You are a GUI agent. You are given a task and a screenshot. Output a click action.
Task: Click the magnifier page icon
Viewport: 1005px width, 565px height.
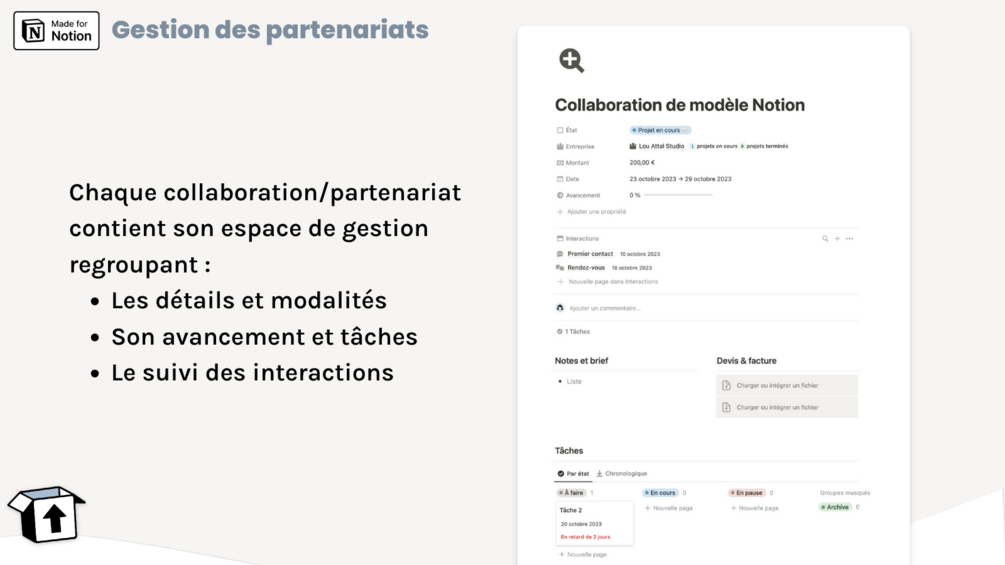click(571, 61)
